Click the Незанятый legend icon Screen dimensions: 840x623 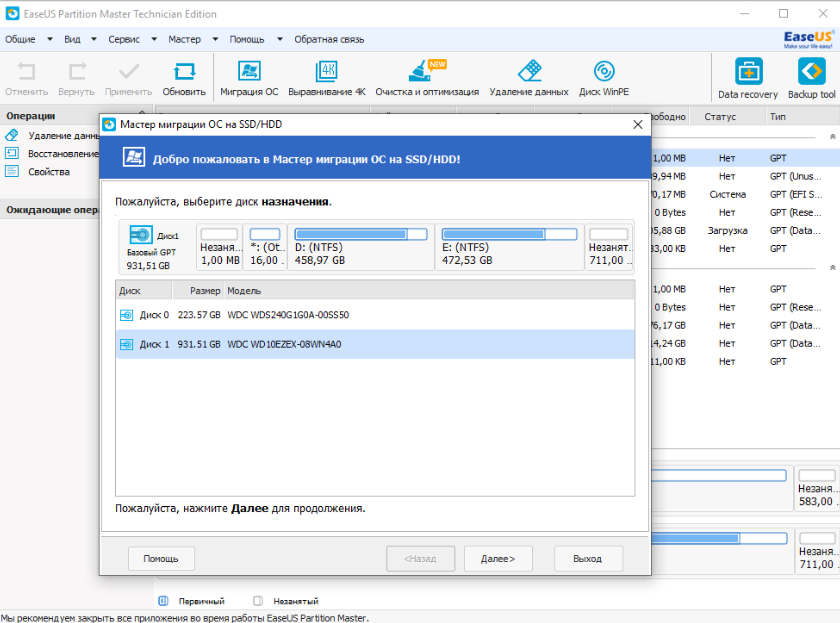click(258, 601)
